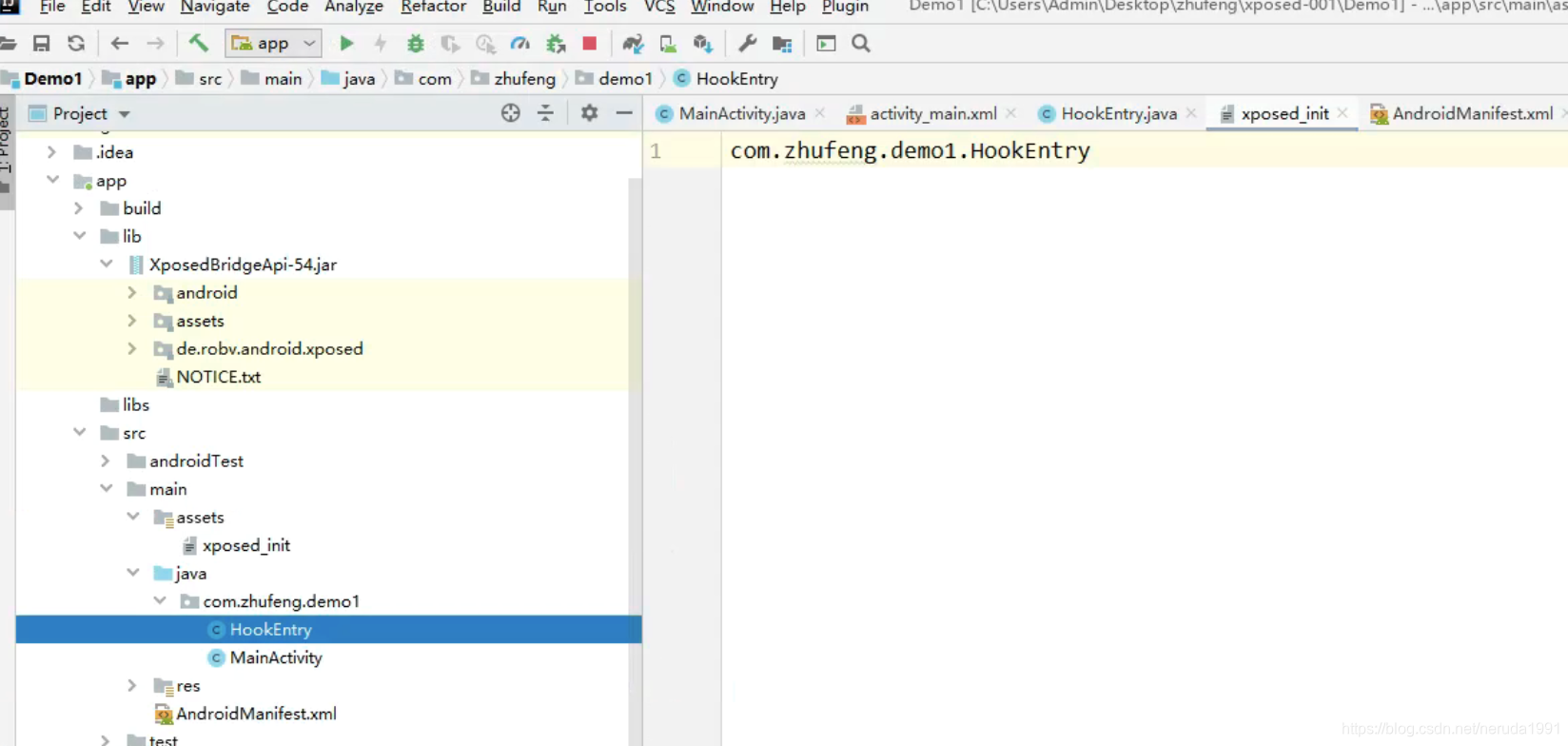This screenshot has width=1568, height=746.
Task: Attach debugger to Android process icon
Action: pos(556,44)
